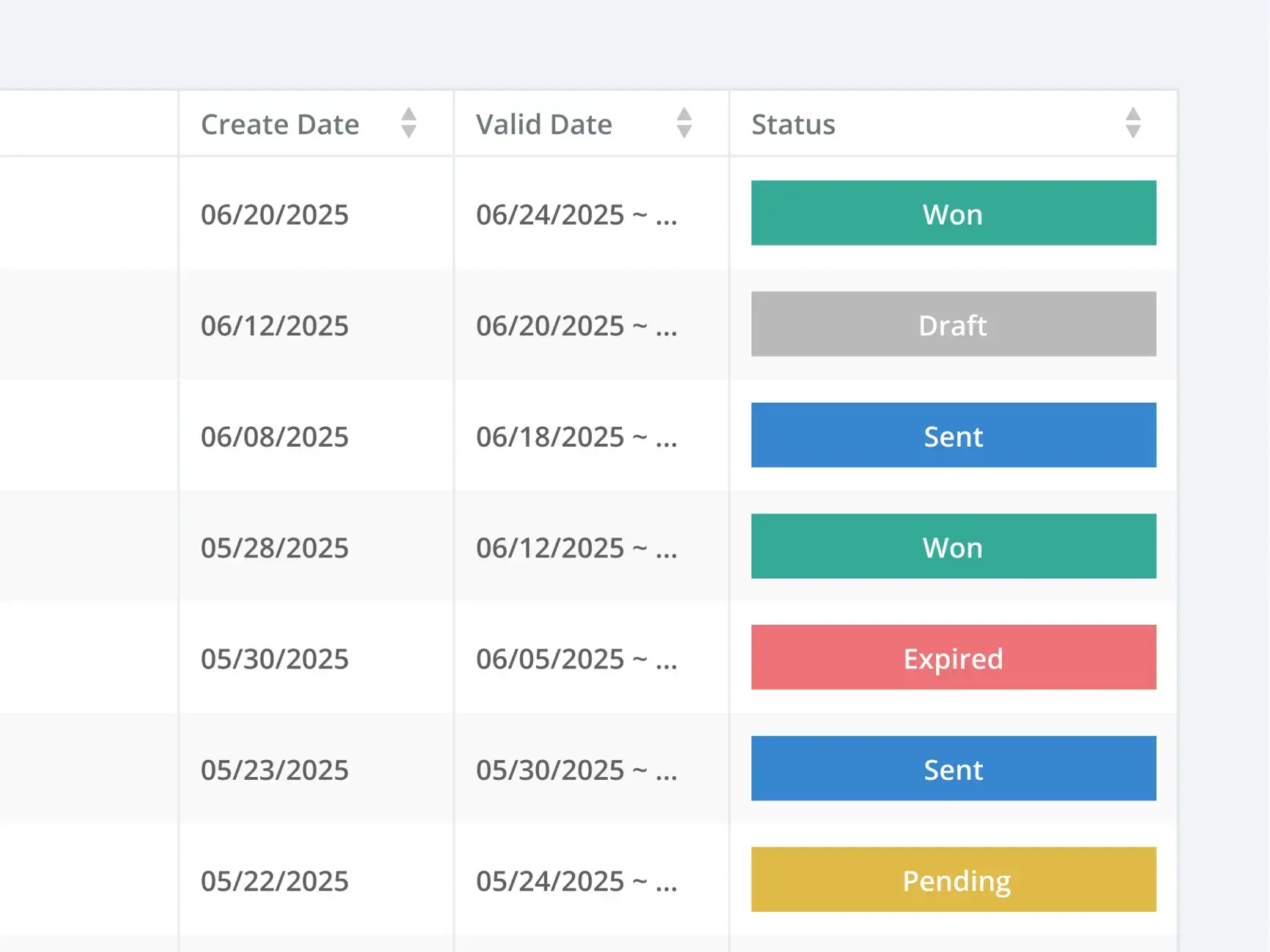This screenshot has width=1270, height=952.
Task: Open the Sent status created on 06/08/2025
Action: click(x=953, y=435)
